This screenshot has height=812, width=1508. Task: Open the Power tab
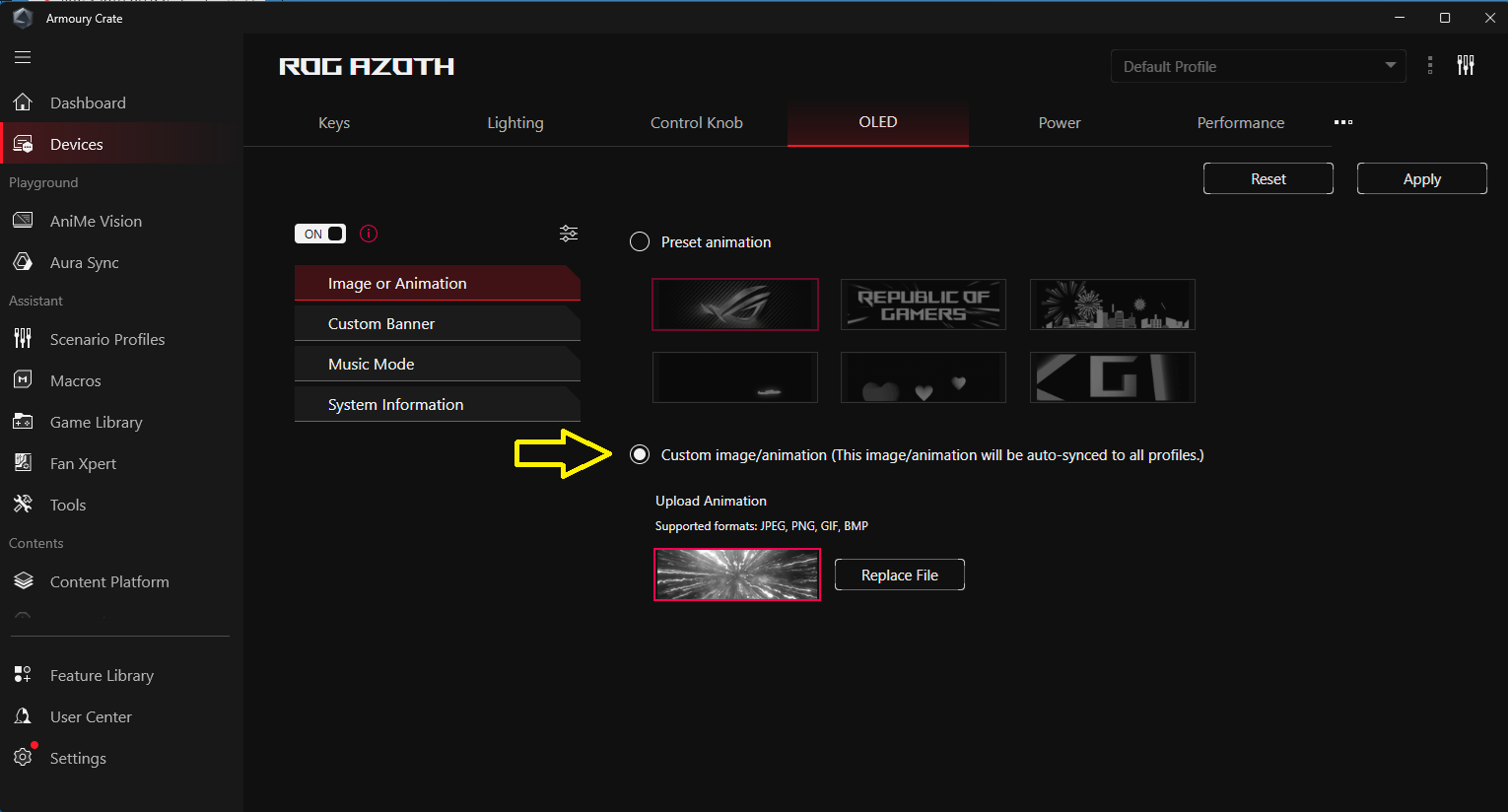click(x=1059, y=122)
